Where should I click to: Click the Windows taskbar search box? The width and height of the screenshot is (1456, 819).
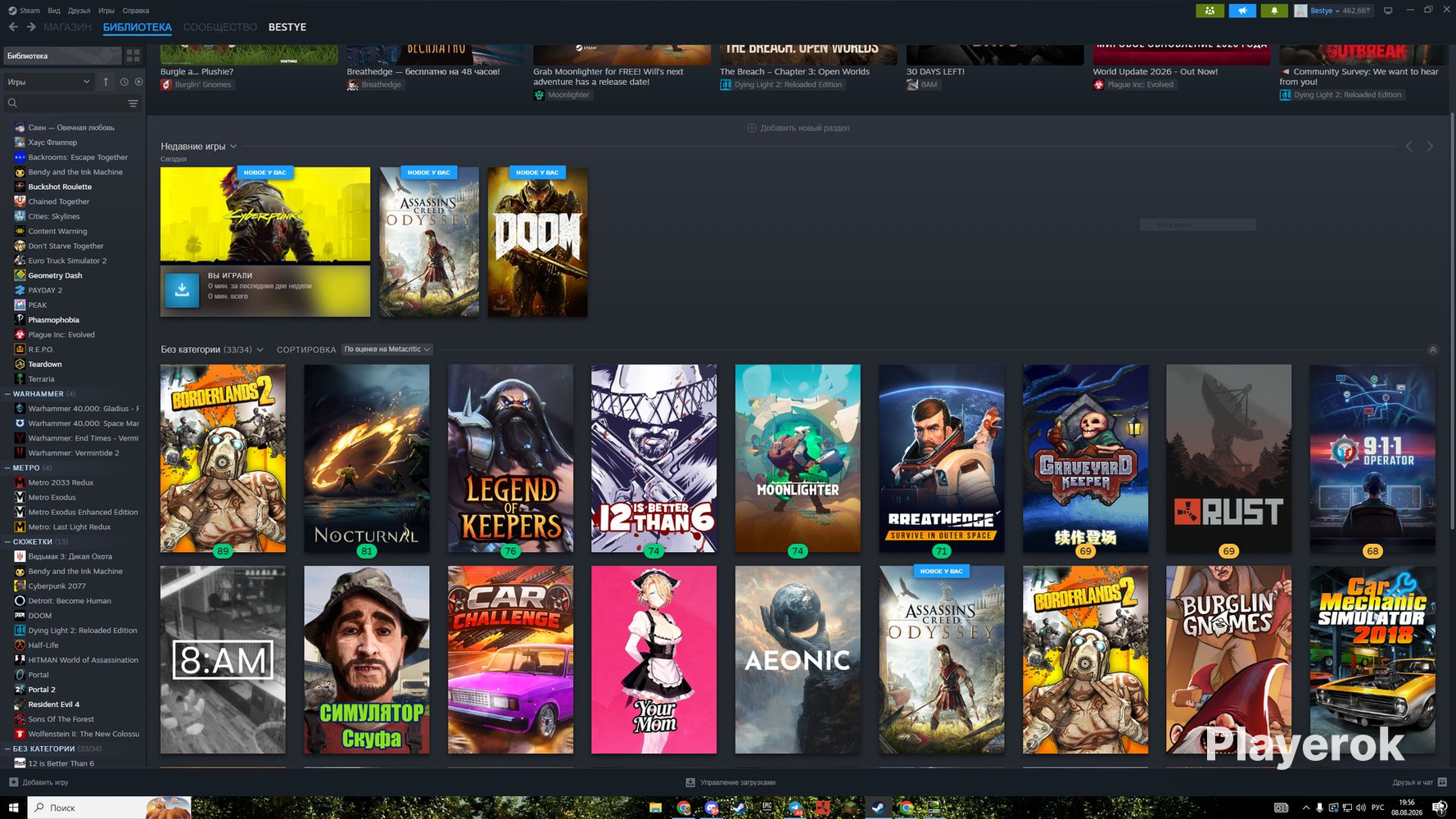[x=110, y=808]
